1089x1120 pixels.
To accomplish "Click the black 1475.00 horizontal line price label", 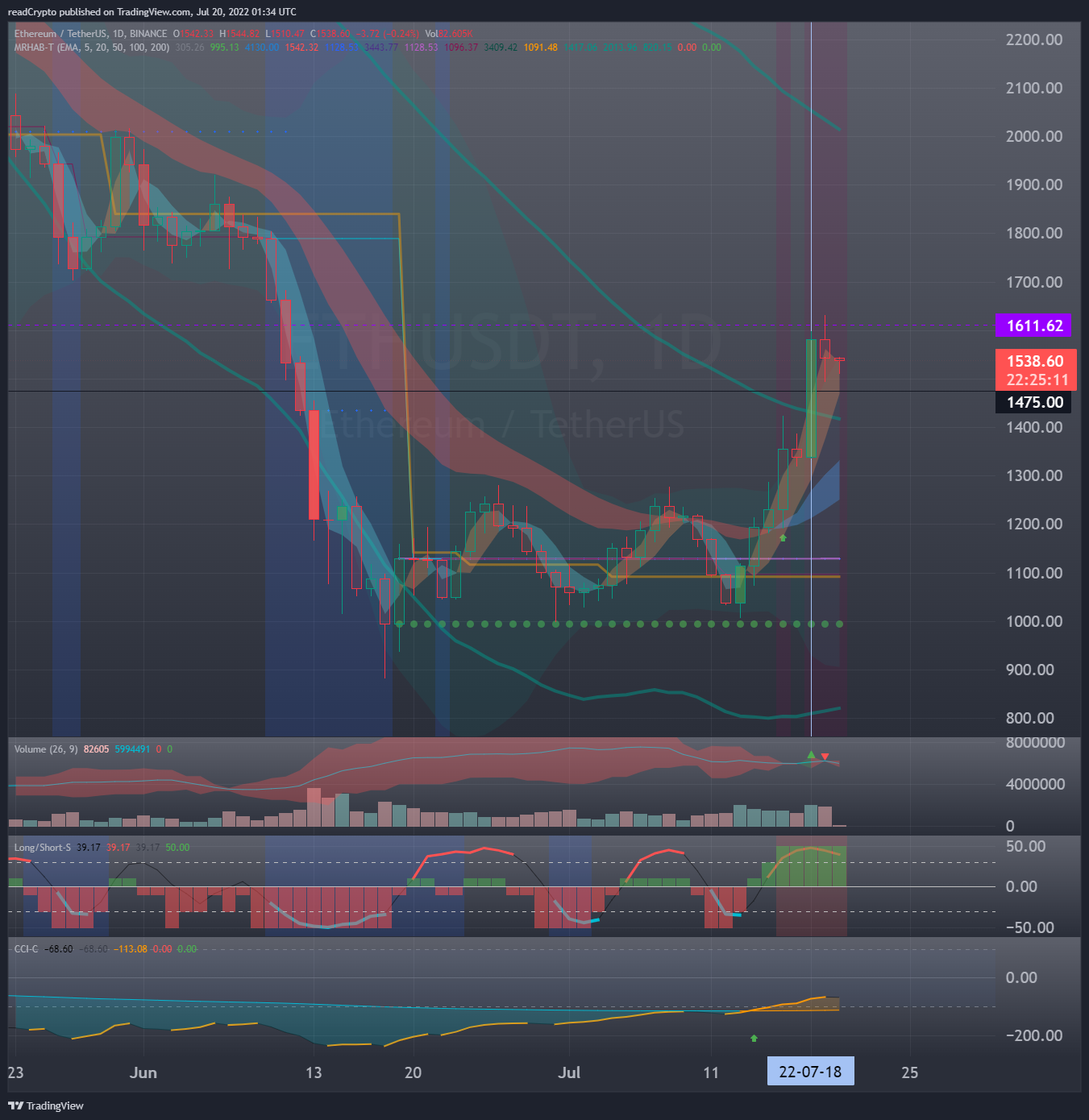I will [1034, 402].
